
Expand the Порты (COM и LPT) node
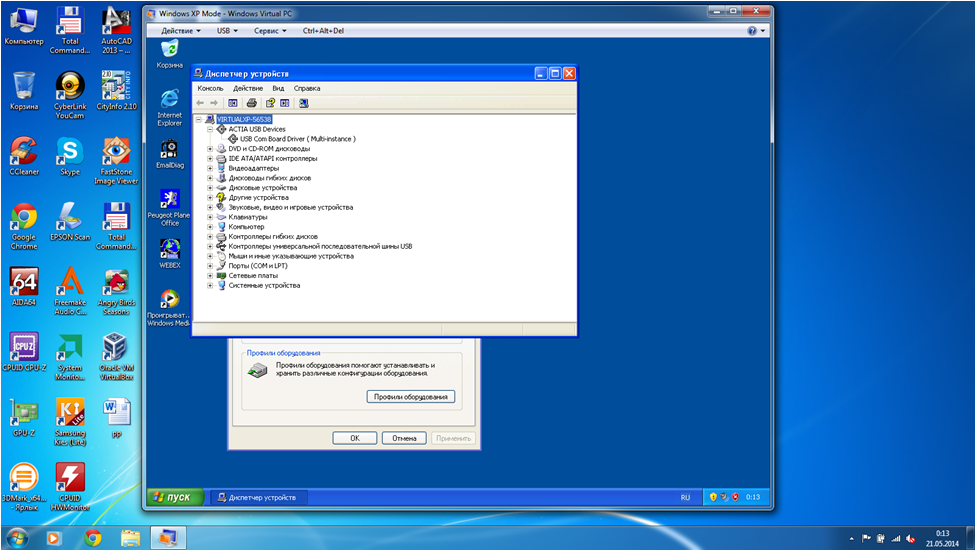(210, 266)
